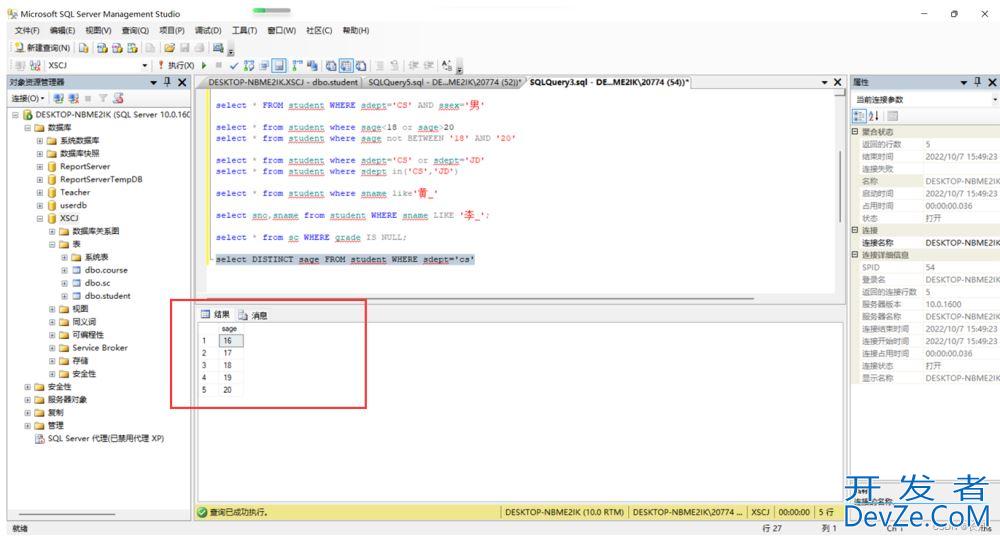
Task: Open the XSCJ available databases dropdown
Action: [145, 65]
